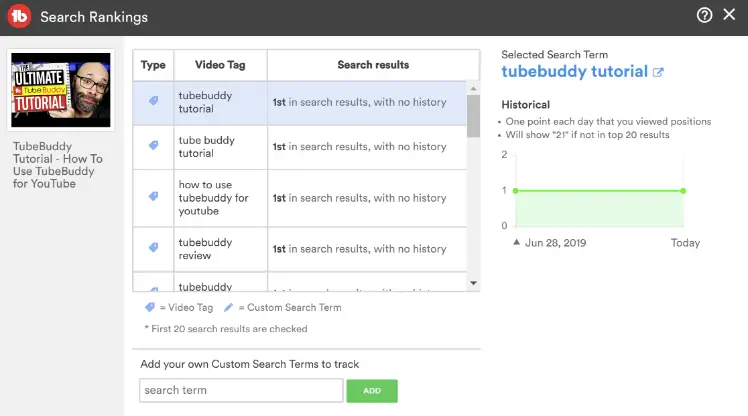Click the table scrollbar down arrow

pos(473,283)
